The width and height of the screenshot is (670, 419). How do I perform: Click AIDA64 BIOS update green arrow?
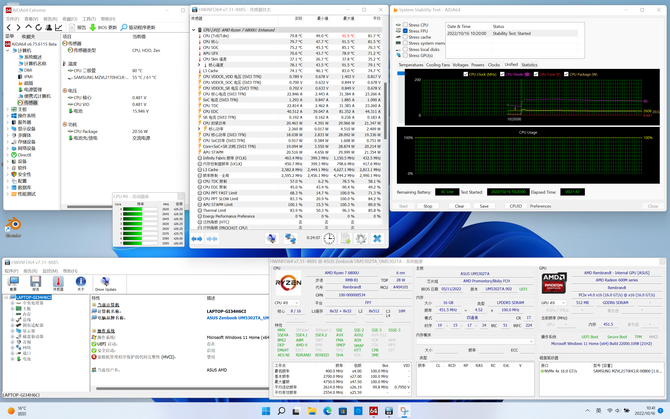[92, 27]
